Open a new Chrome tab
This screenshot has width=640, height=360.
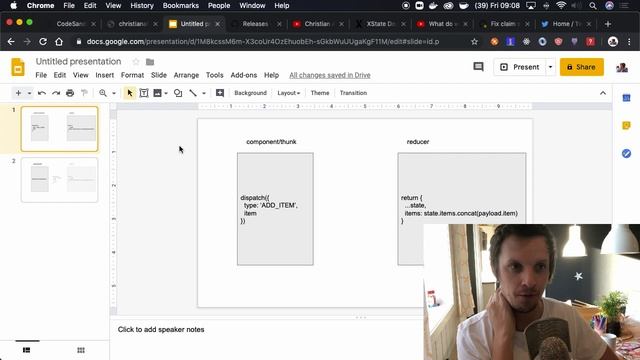click(x=608, y=24)
